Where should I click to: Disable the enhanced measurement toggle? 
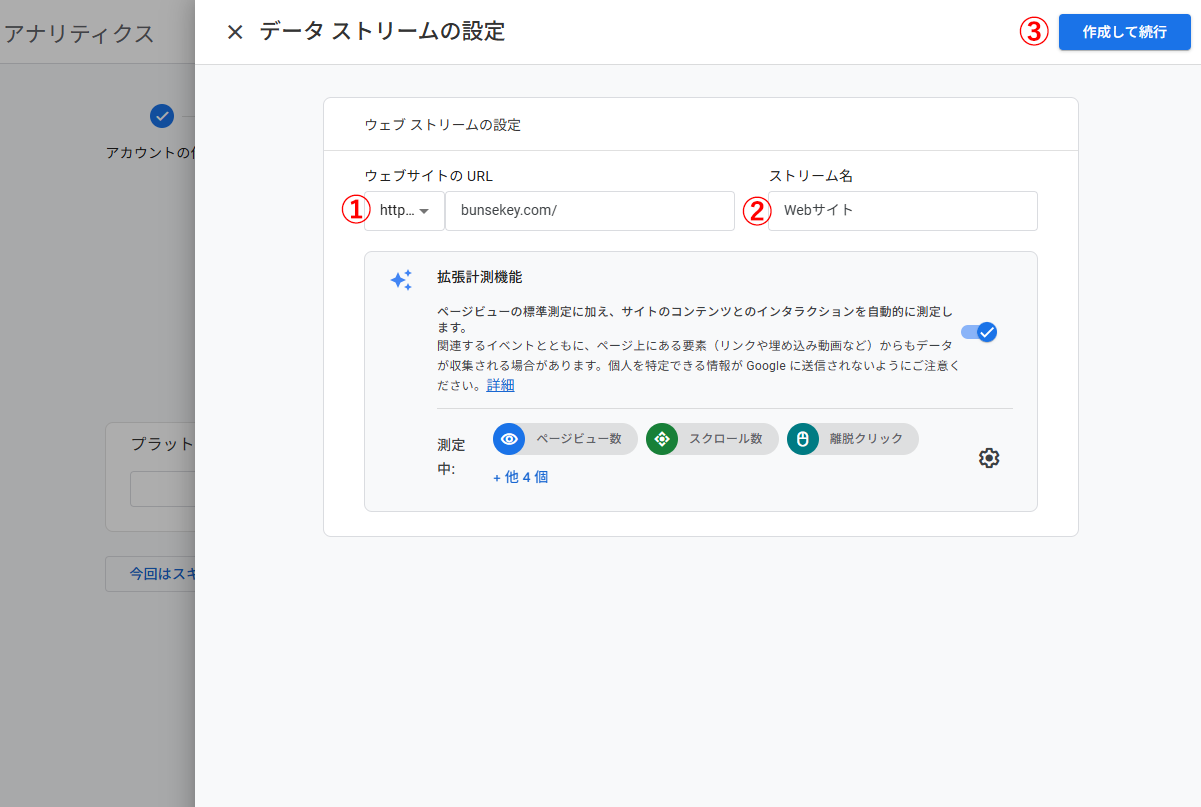tap(979, 332)
